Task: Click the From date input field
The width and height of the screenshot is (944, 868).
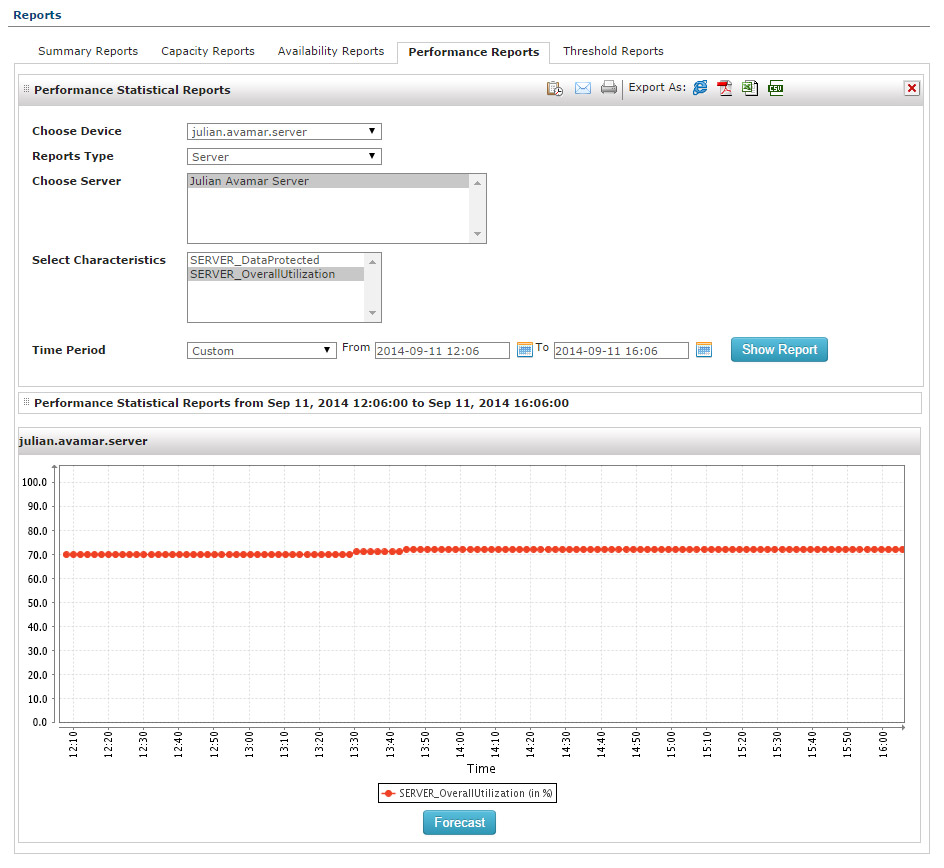Action: [442, 351]
